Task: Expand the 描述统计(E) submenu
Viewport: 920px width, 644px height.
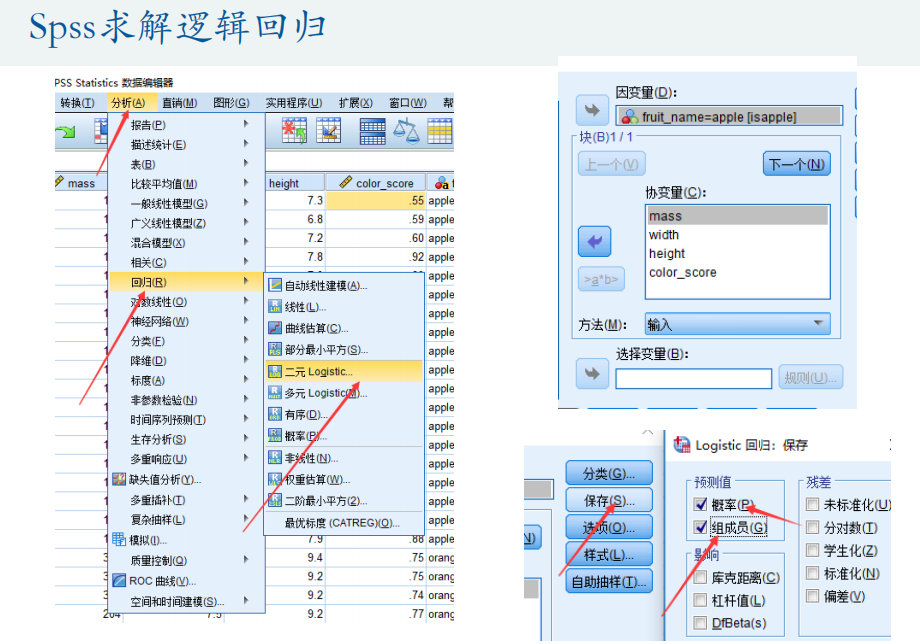Action: [x=187, y=144]
